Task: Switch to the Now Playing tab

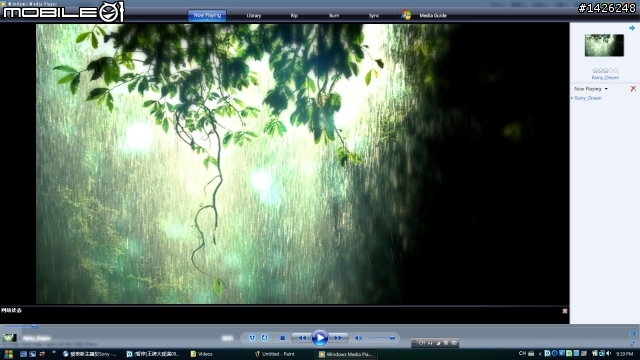Action: pyautogui.click(x=207, y=16)
